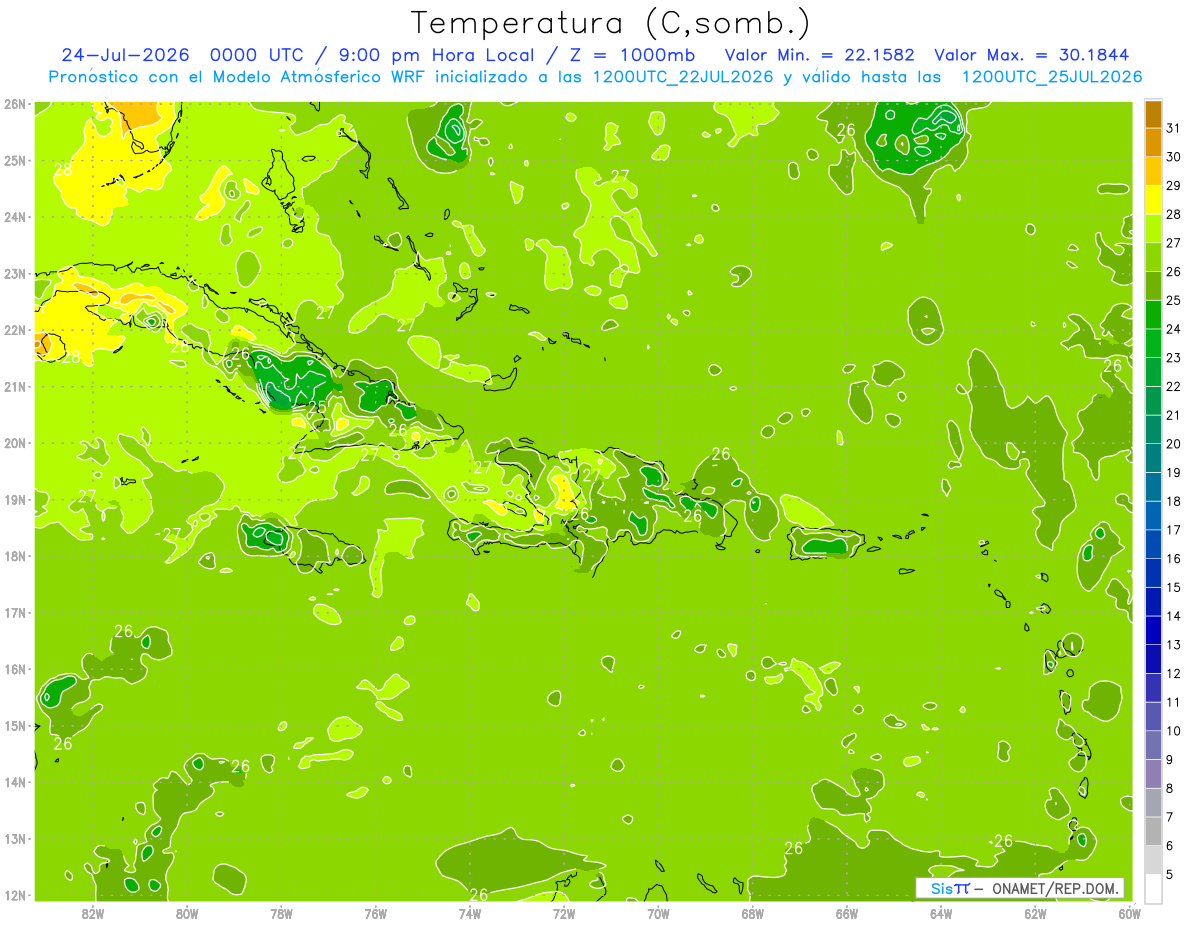
Task: Click the 23N latitude axis label
Action: tap(14, 273)
